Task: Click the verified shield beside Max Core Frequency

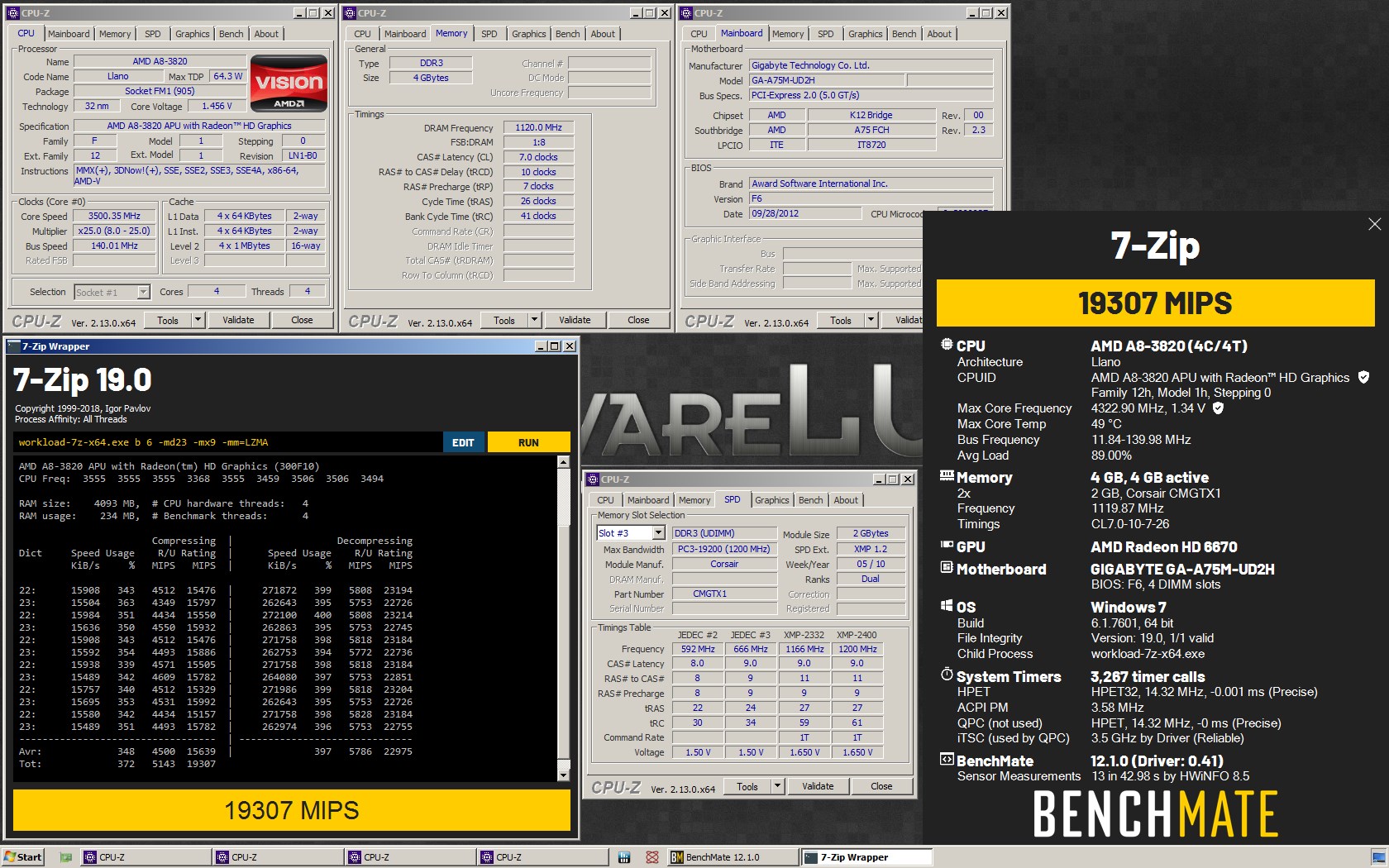Action: click(x=1218, y=408)
